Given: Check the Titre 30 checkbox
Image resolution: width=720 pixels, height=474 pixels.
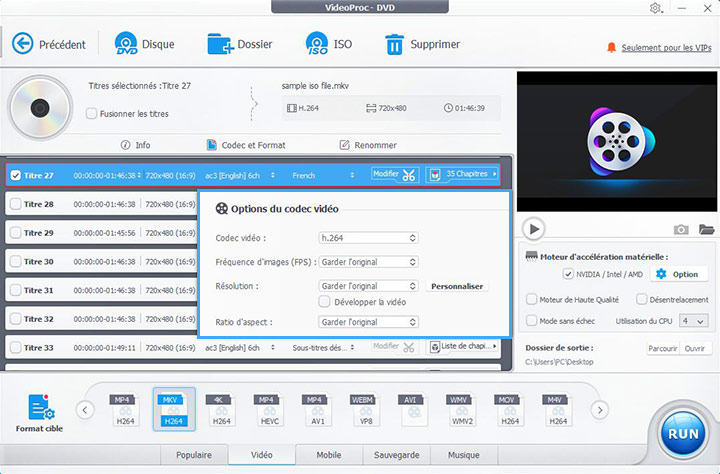Looking at the screenshot, I should (16, 261).
